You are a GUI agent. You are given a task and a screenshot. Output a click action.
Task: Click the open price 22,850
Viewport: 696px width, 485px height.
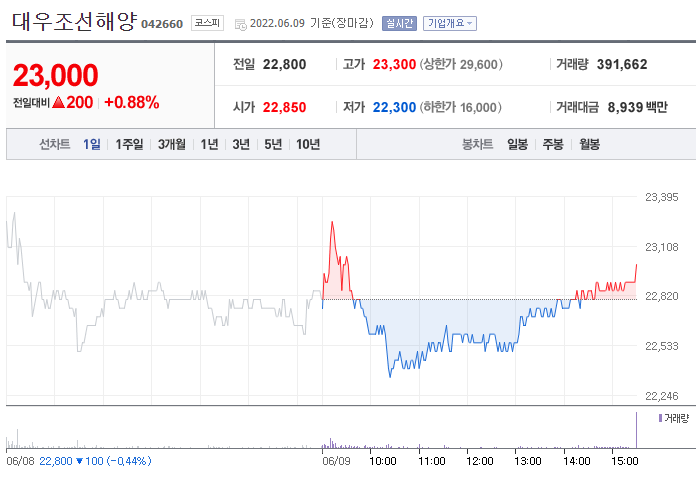click(285, 107)
